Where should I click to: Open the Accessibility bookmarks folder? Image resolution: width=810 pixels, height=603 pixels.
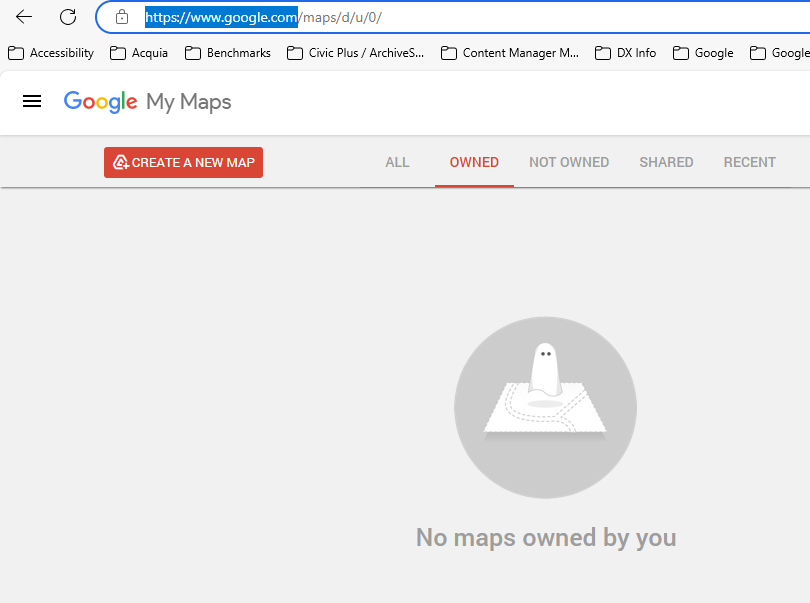51,53
